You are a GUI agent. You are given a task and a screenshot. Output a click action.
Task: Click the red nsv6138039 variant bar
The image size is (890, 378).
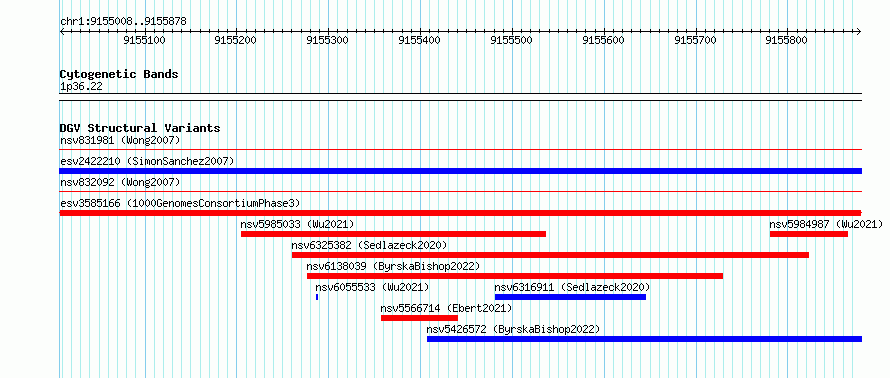pos(515,276)
